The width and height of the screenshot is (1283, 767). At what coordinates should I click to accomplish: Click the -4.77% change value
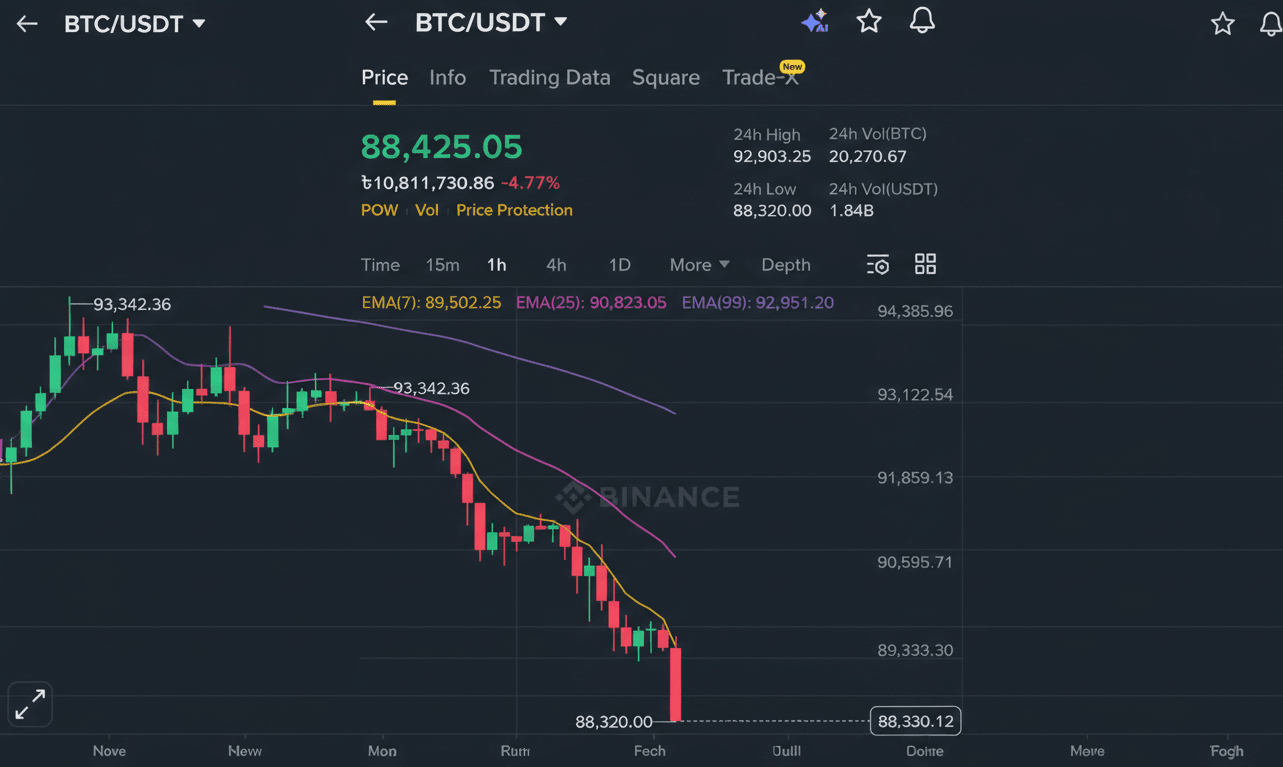[530, 183]
